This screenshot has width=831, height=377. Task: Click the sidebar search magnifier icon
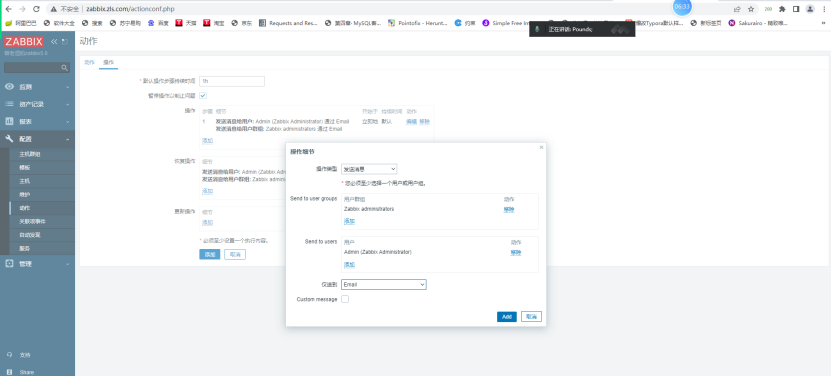65,68
